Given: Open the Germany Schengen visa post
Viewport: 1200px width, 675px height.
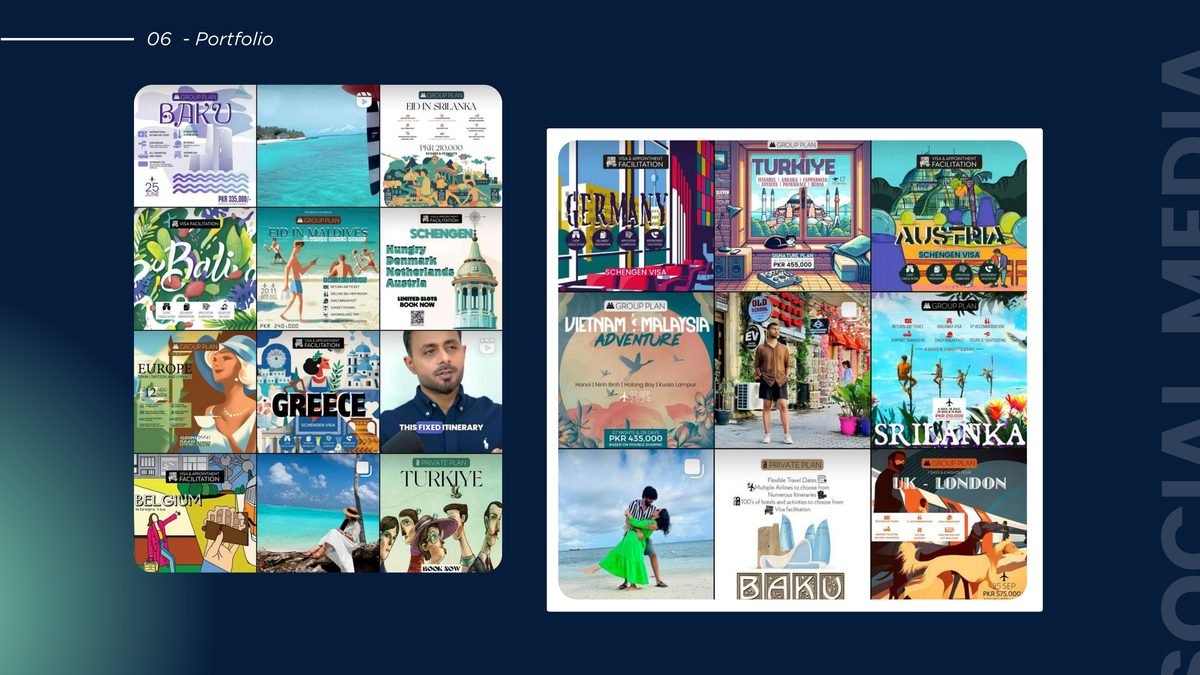Looking at the screenshot, I should click(636, 215).
